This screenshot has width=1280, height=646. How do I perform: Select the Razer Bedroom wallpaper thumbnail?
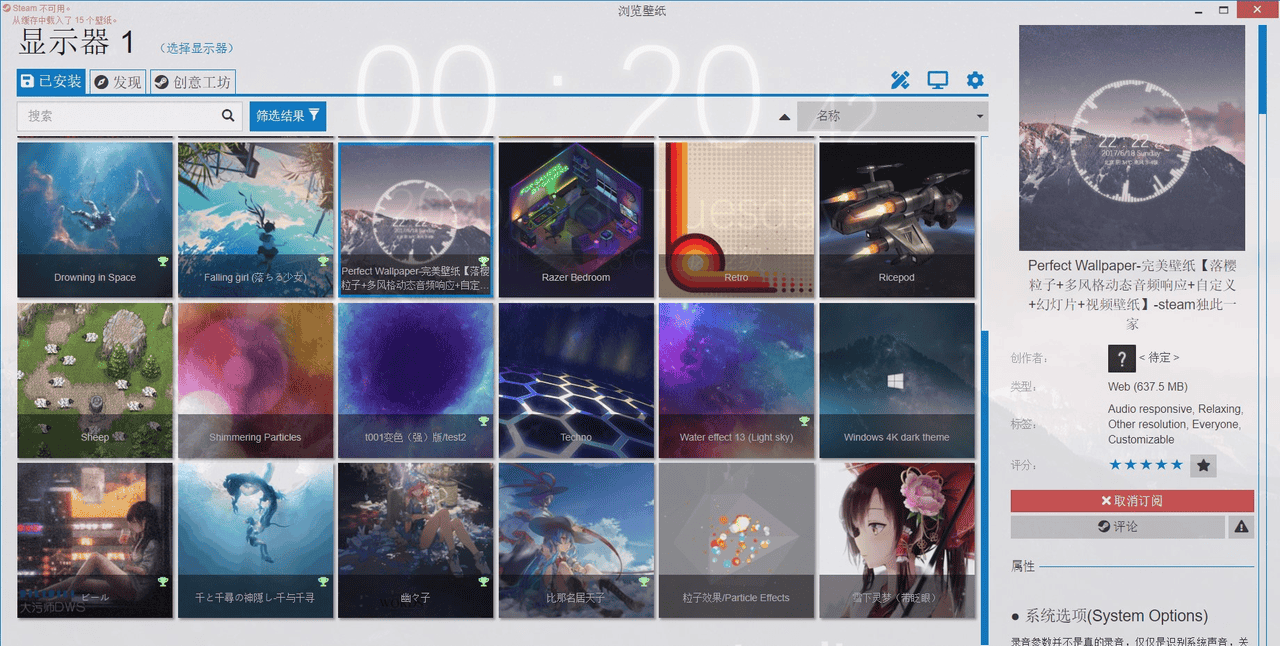pyautogui.click(x=576, y=219)
